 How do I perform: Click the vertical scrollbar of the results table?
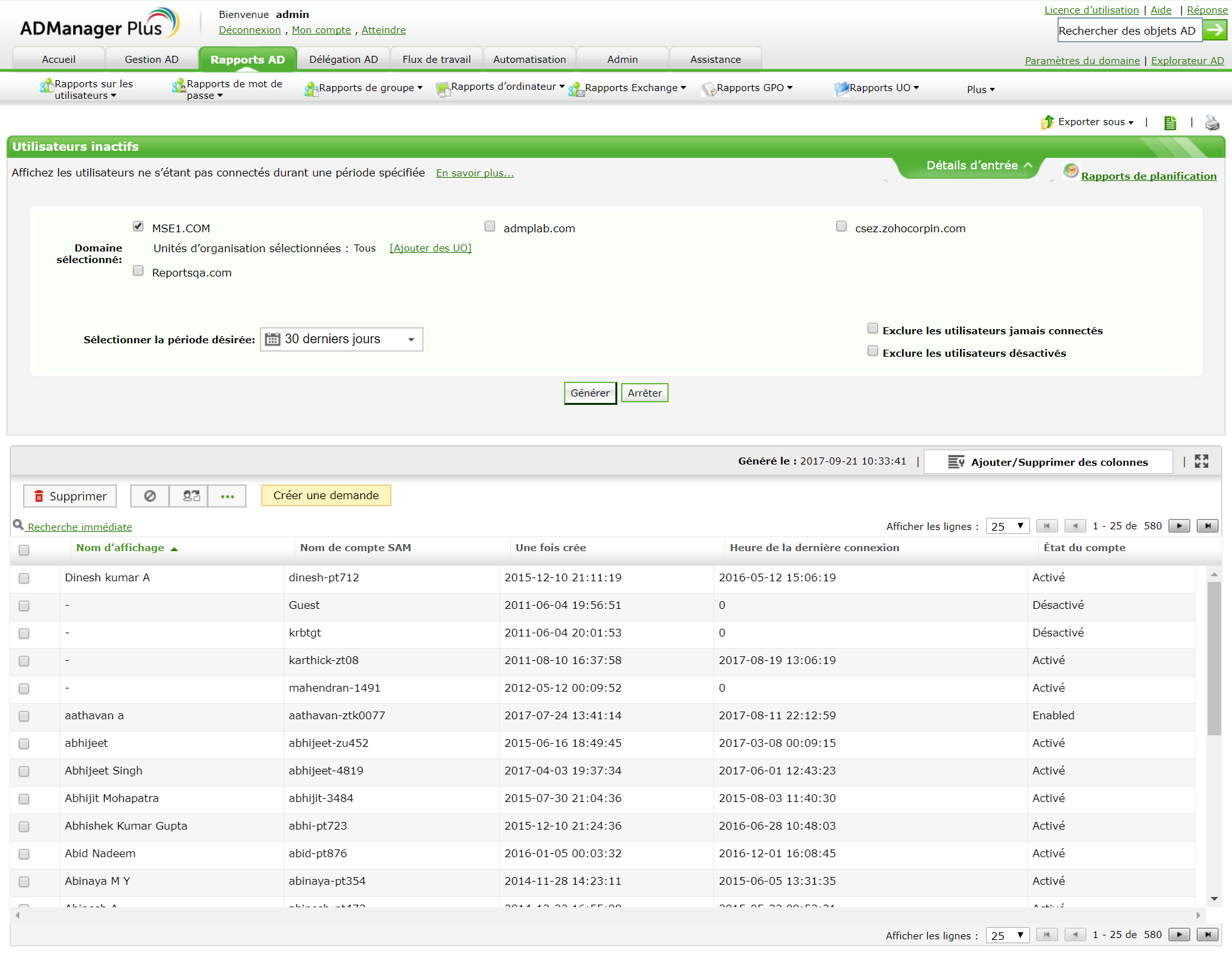tap(1213, 658)
